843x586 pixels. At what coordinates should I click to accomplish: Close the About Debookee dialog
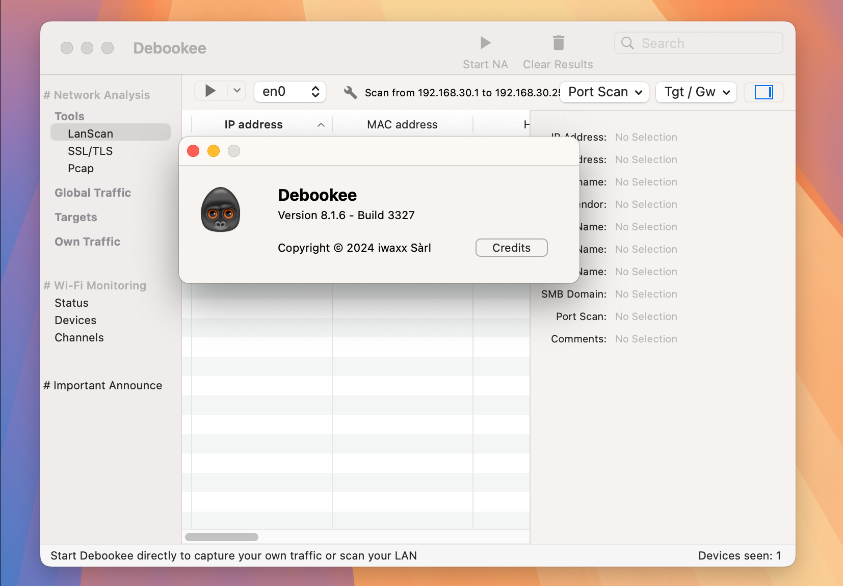193,151
